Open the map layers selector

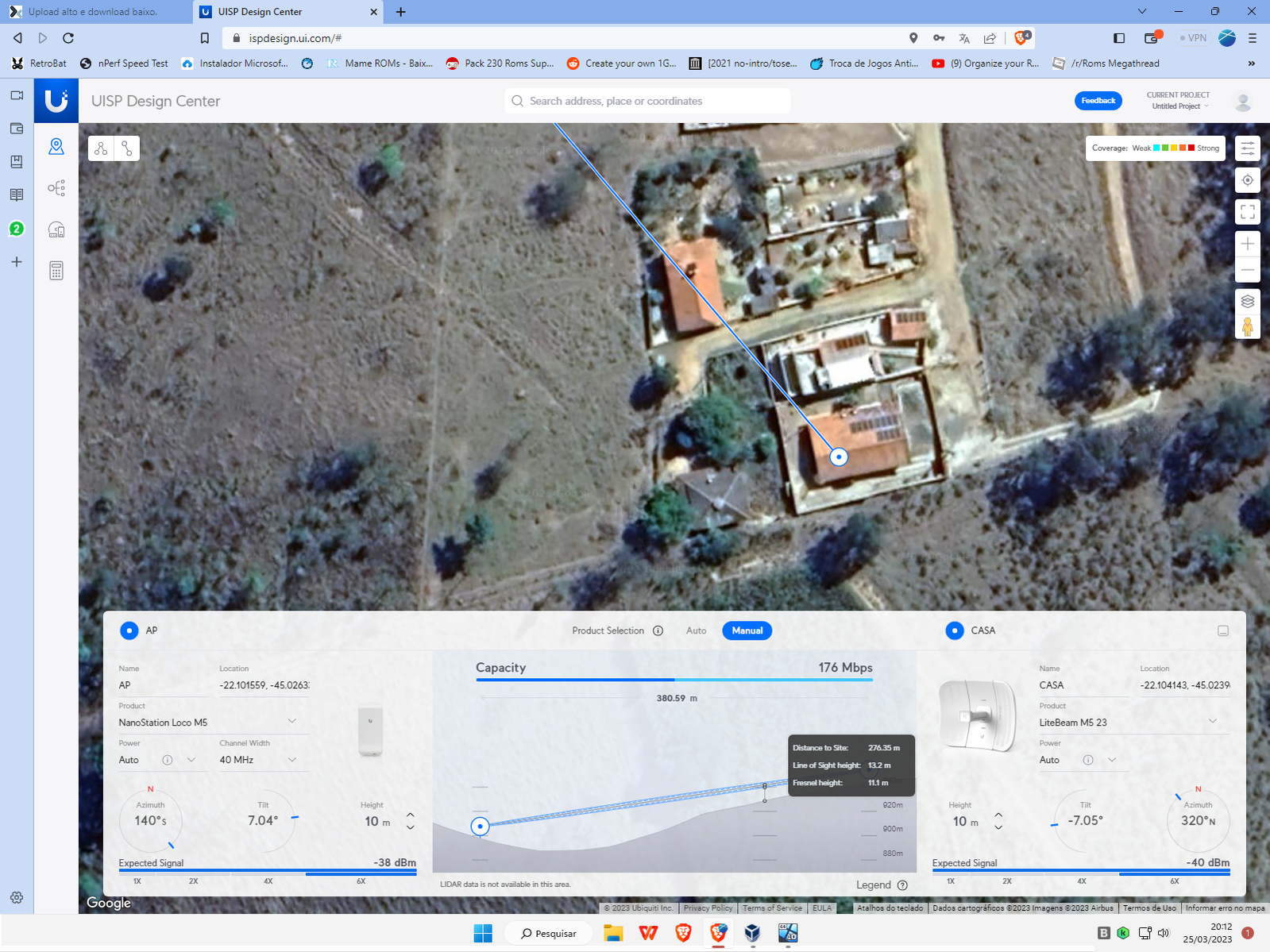(x=1248, y=302)
